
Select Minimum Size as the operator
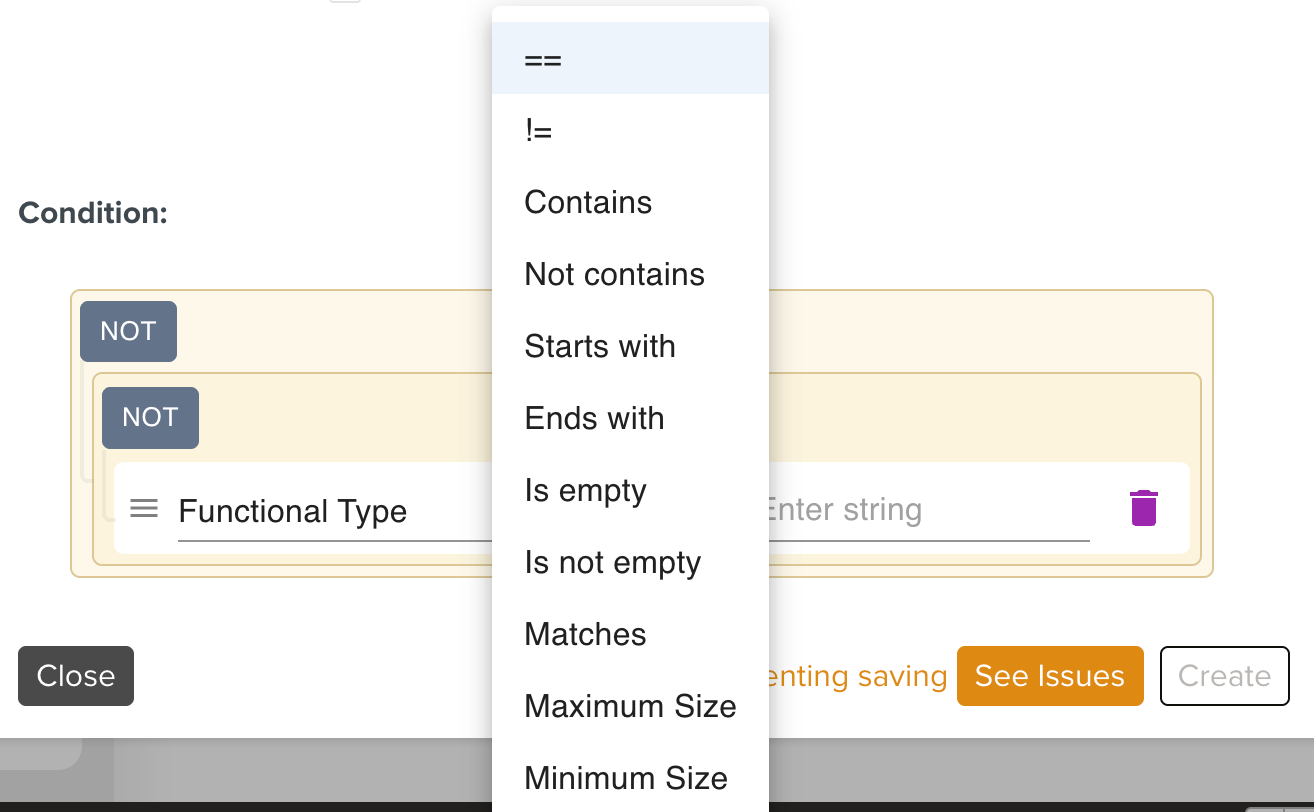(x=626, y=778)
